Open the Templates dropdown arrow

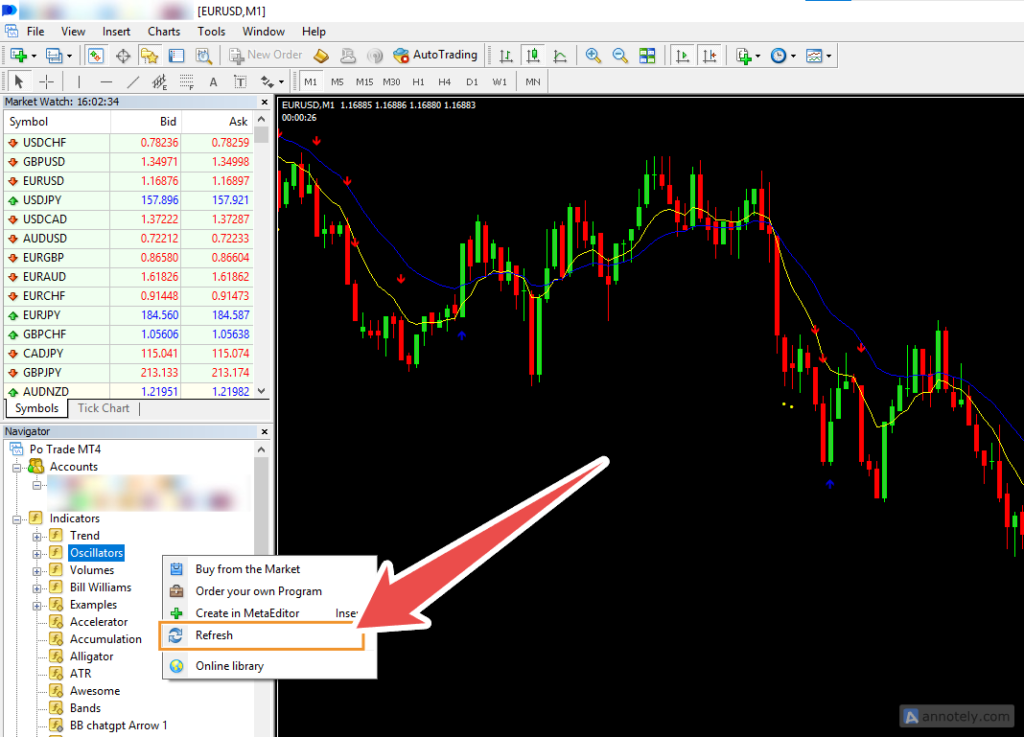click(829, 56)
